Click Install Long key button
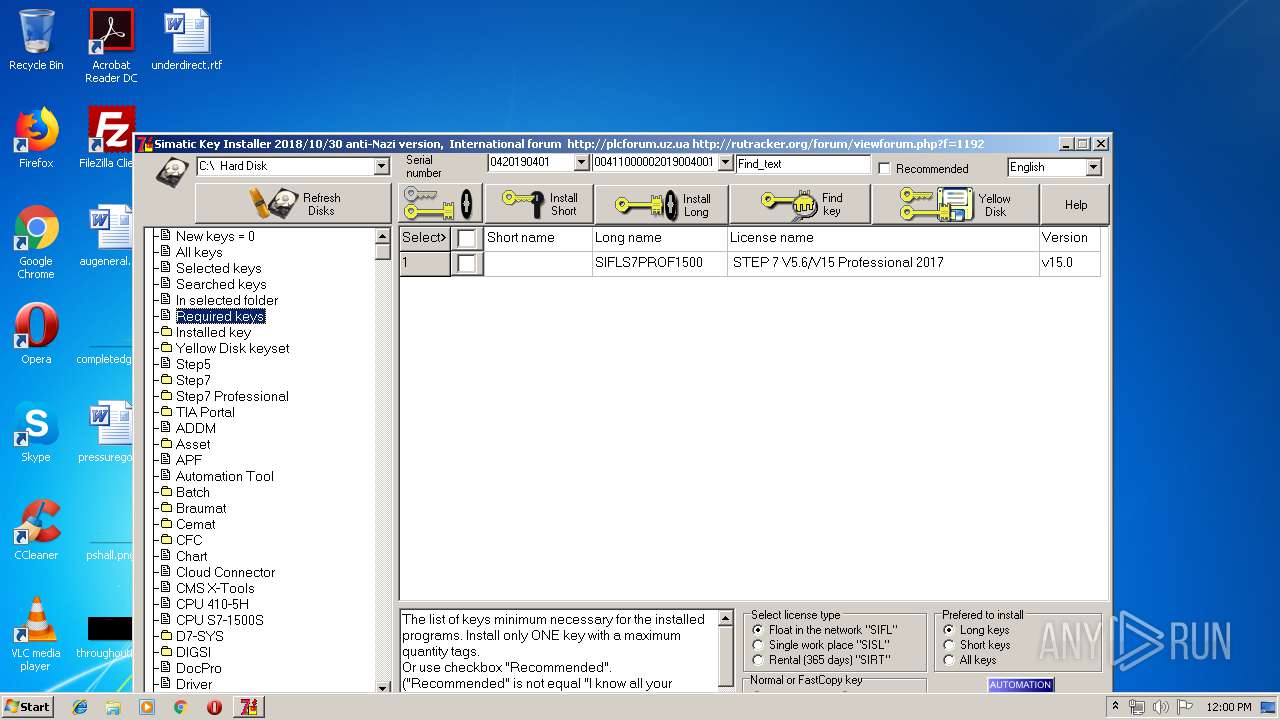Screen dimensions: 1280x720 click(x=661, y=204)
